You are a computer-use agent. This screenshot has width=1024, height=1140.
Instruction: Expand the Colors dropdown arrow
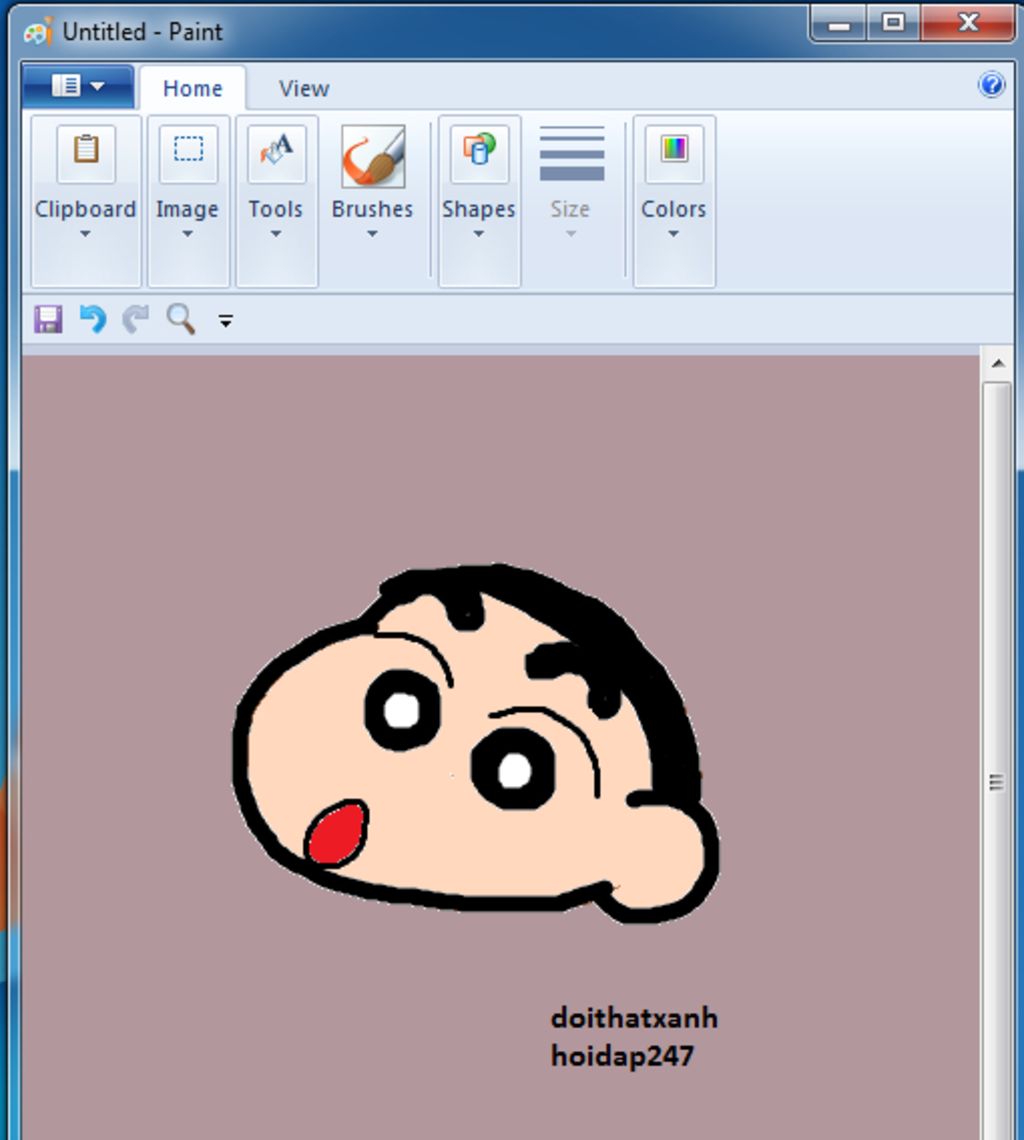pos(673,234)
